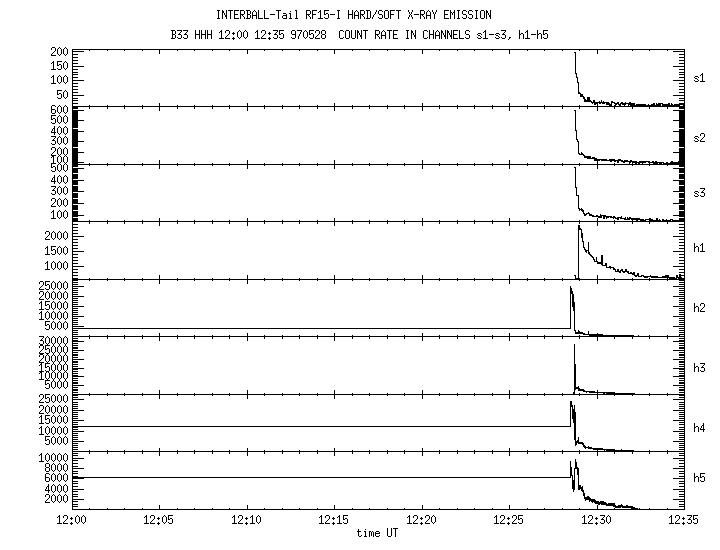Select the h4 channel label
Viewport: 720px width, 550px height.
(x=700, y=428)
